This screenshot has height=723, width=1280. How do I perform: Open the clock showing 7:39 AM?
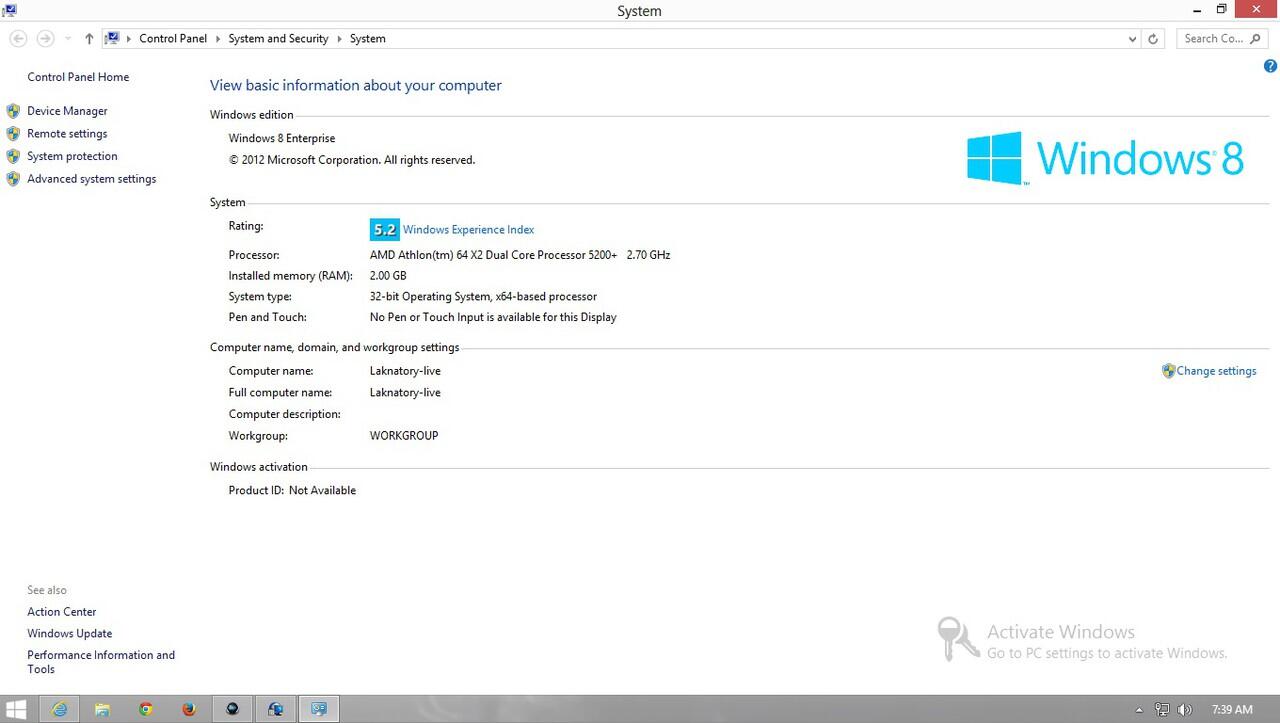pyautogui.click(x=1231, y=710)
